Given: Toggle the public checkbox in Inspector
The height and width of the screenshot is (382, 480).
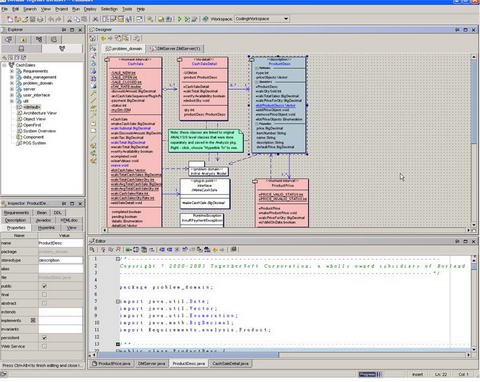Looking at the screenshot, I should click(x=44, y=286).
